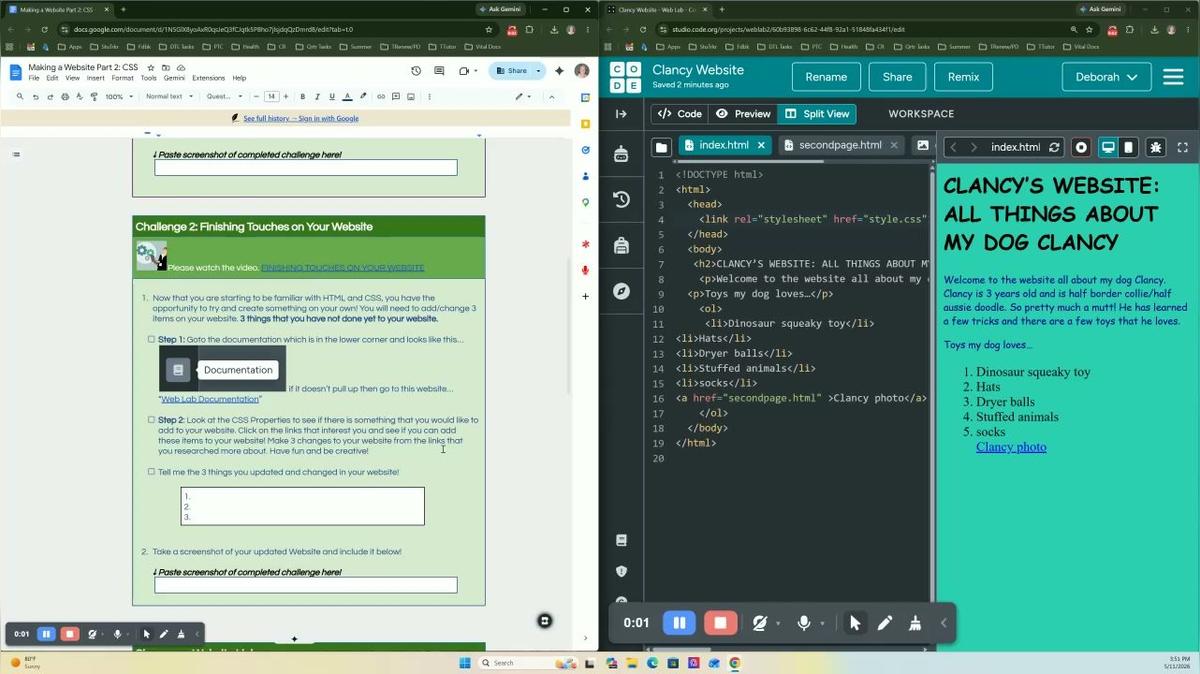Stop recording in the large recorder bar
The width and height of the screenshot is (1200, 674).
click(x=720, y=623)
